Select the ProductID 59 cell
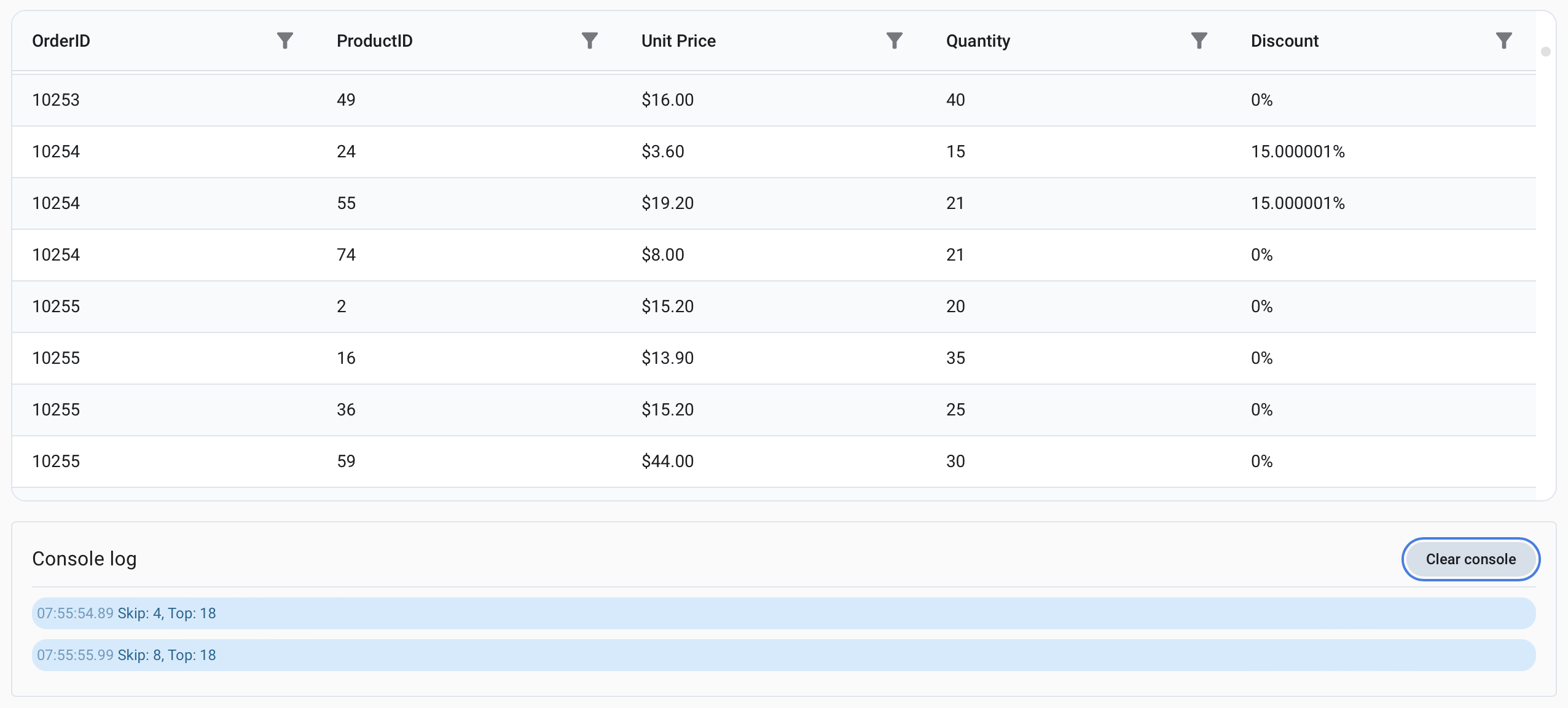Image resolution: width=1568 pixels, height=708 pixels. pyautogui.click(x=469, y=462)
